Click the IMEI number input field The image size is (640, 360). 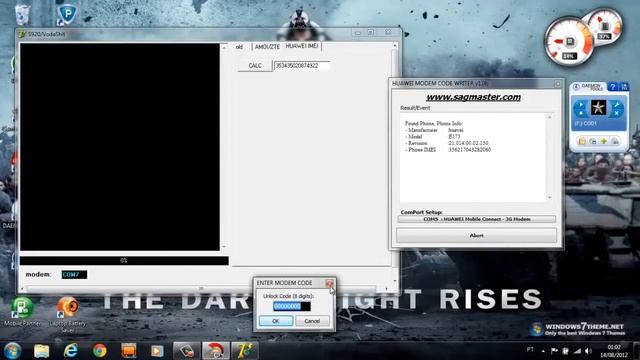[x=302, y=66]
